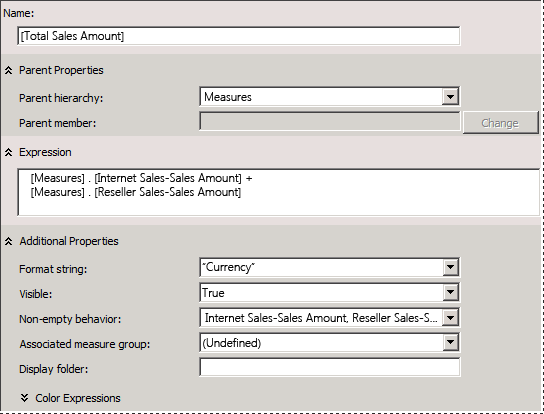This screenshot has width=544, height=414.
Task: Collapse the Expression section
Action: tap(9, 152)
